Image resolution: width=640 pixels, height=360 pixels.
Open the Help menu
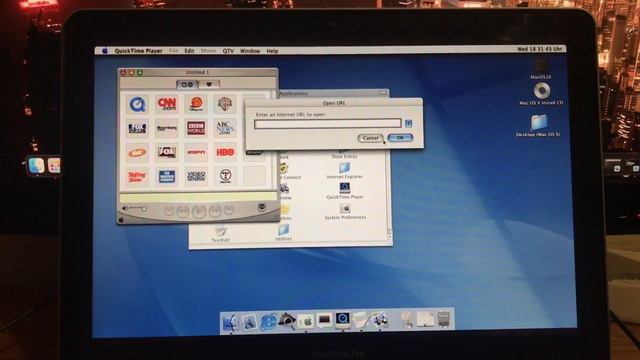pyautogui.click(x=272, y=51)
